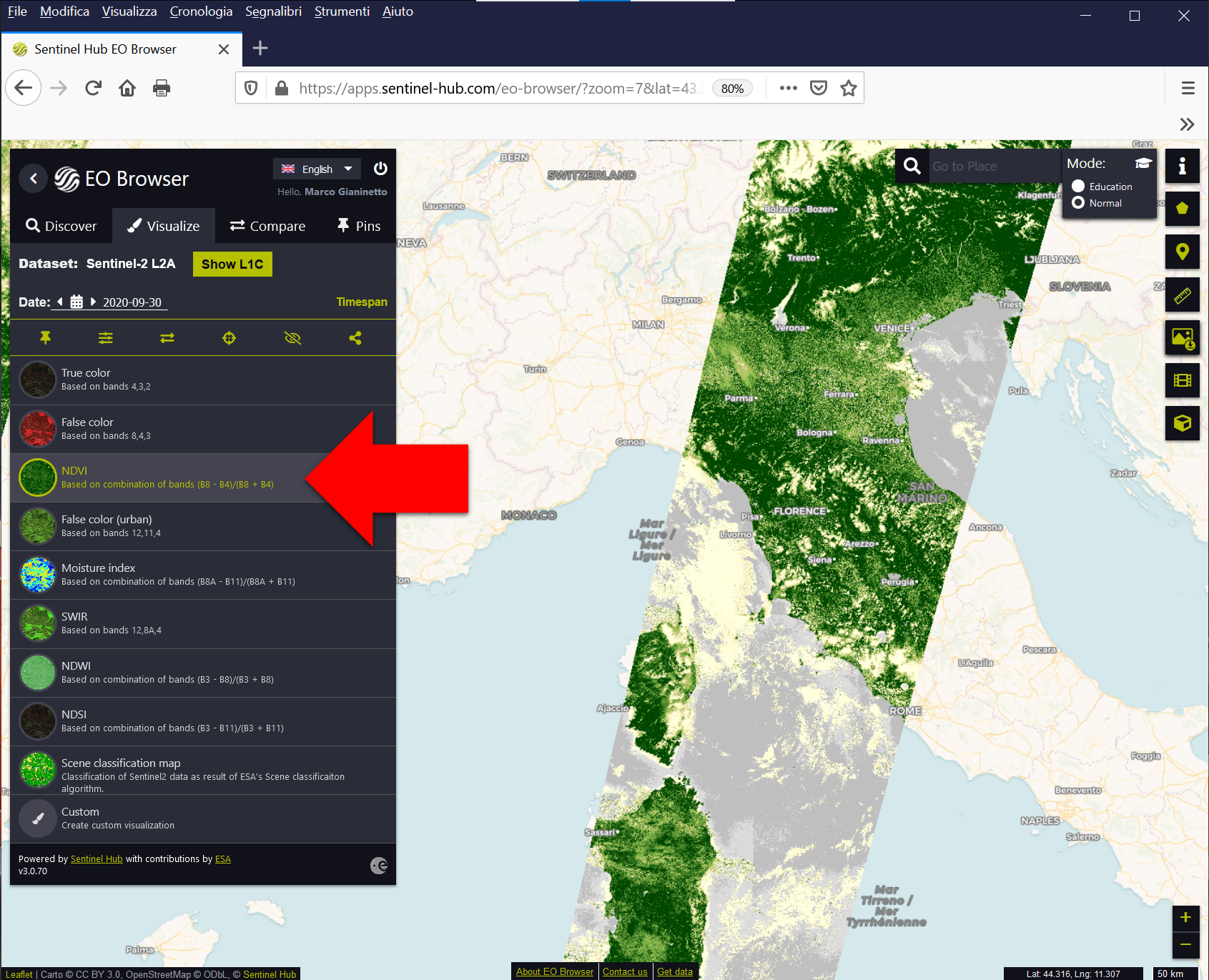The image size is (1209, 980).
Task: Pin the current layer with pin icon
Action: 45,337
